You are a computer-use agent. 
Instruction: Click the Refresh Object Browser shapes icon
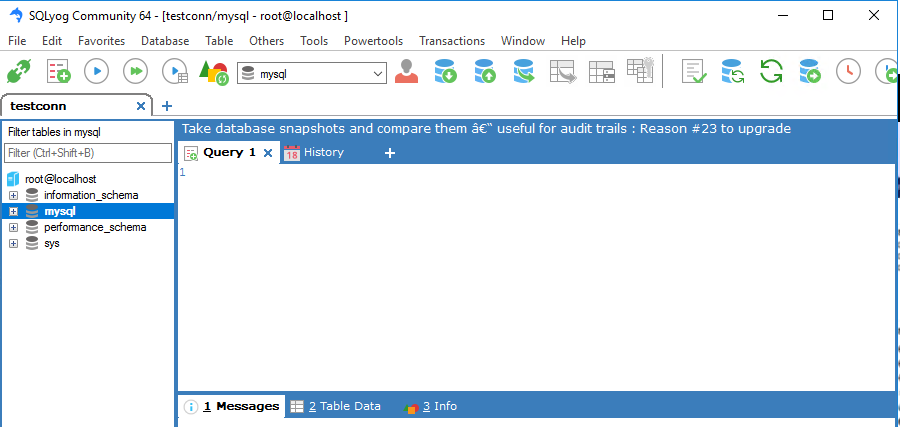coord(214,72)
